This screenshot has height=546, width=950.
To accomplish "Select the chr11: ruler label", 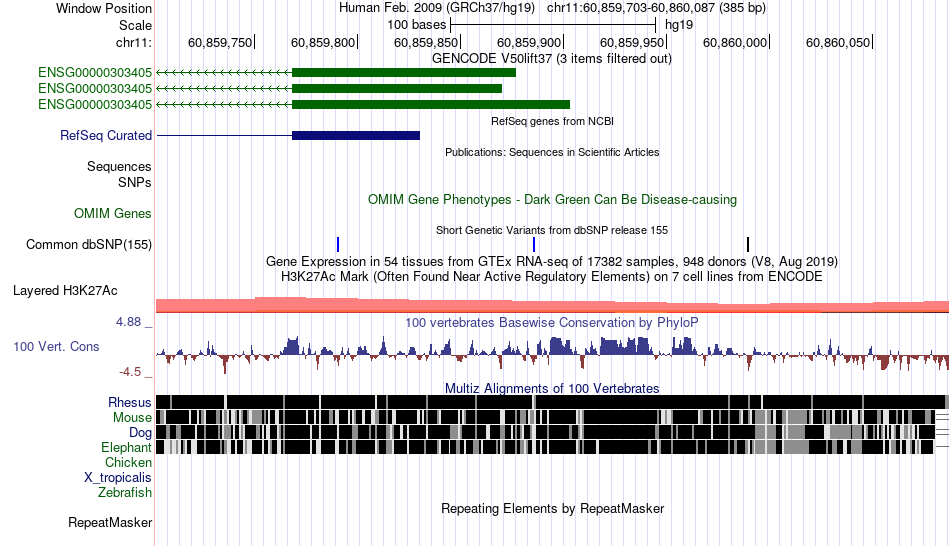I will click(134, 42).
